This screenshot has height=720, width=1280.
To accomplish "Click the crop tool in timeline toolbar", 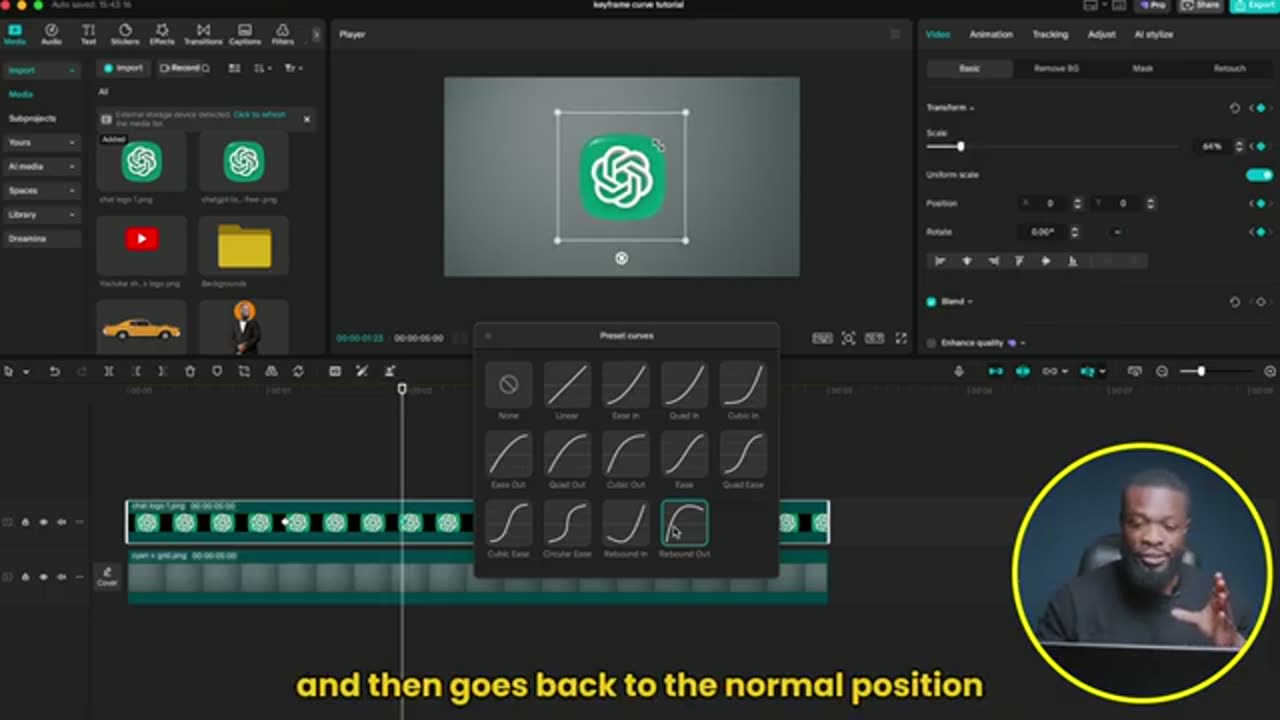I will coord(244,371).
